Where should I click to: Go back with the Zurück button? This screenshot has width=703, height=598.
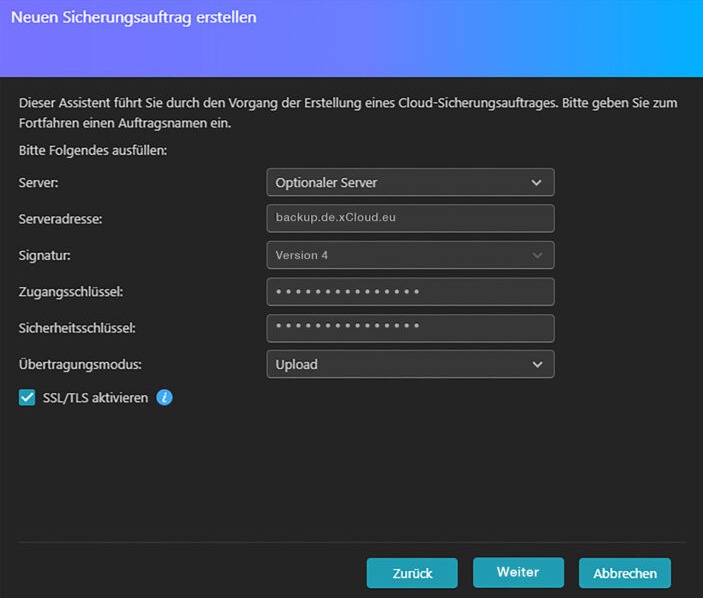click(x=412, y=573)
